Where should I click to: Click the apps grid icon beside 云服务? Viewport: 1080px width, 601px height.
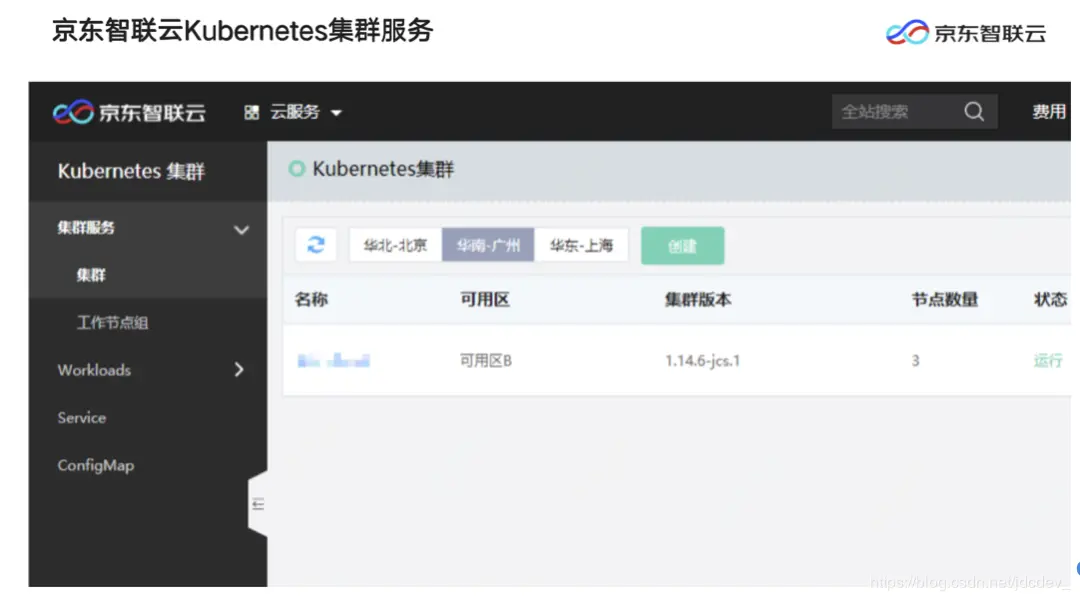[x=250, y=111]
